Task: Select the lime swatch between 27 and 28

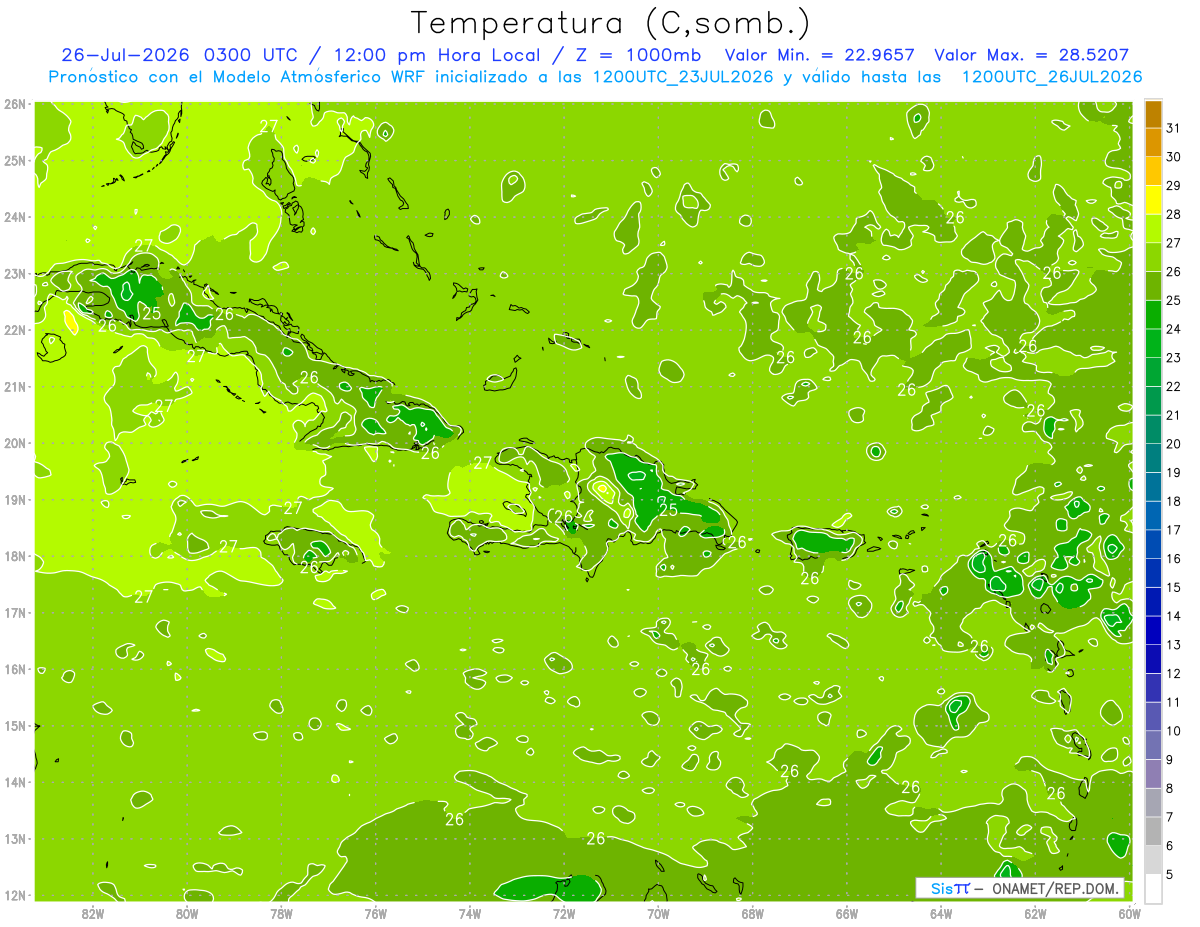Action: (1153, 228)
